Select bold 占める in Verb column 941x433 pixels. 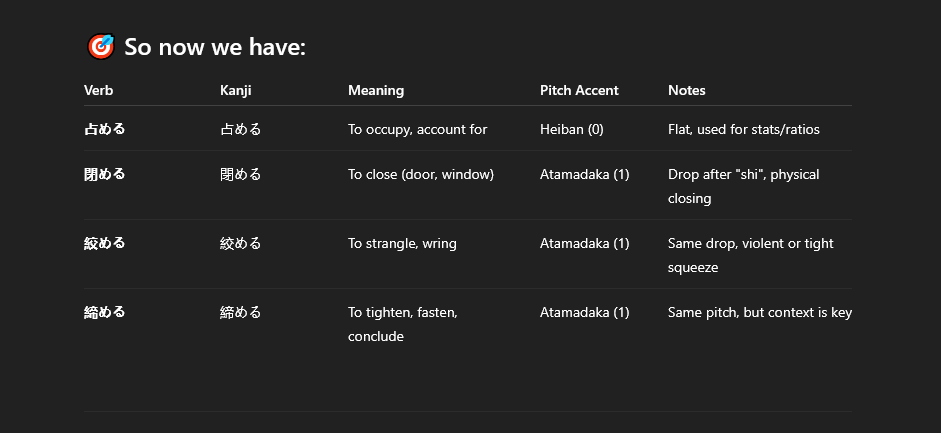[104, 129]
